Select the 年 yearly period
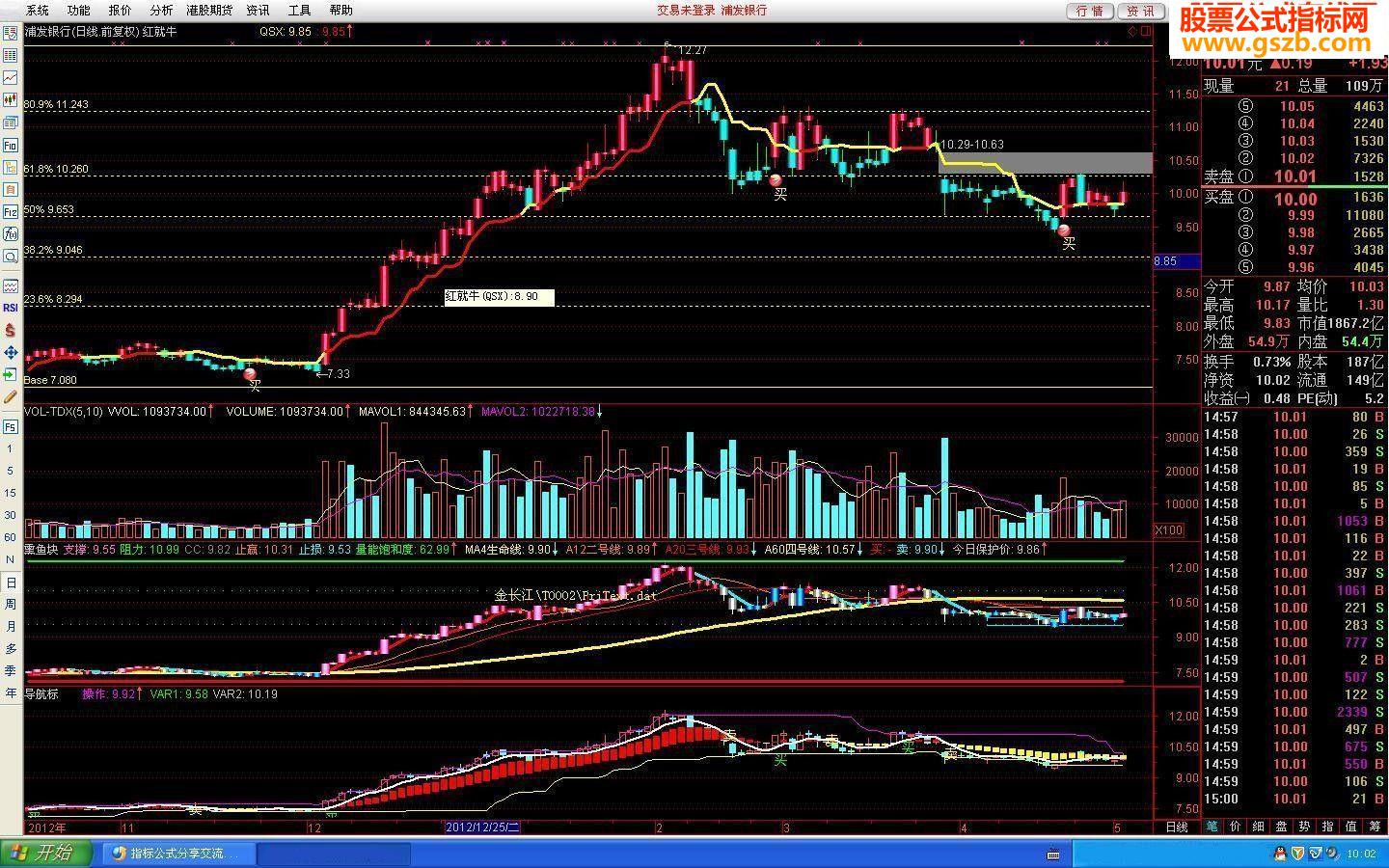 pos(11,693)
